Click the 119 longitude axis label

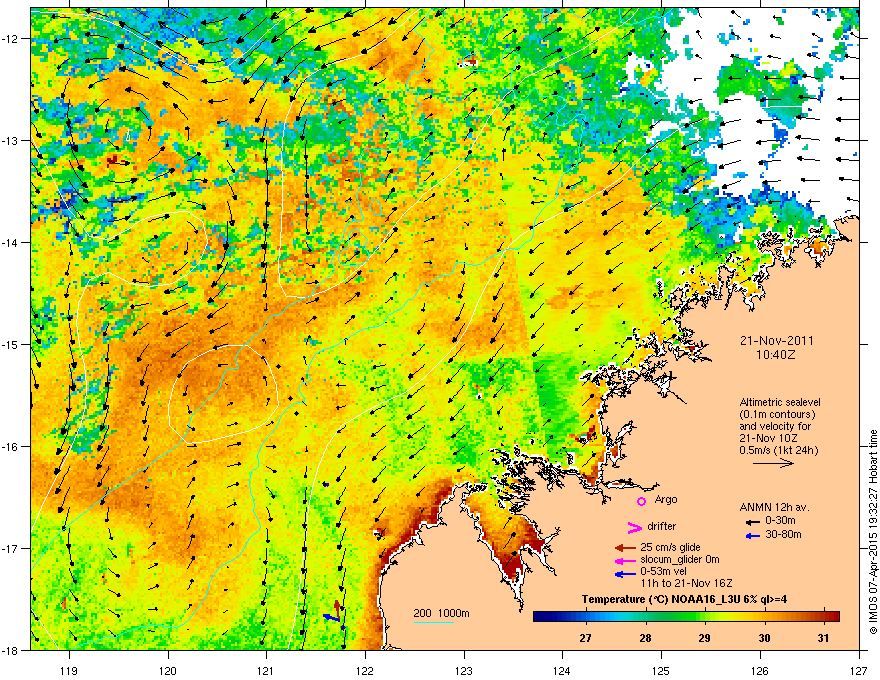coord(69,670)
